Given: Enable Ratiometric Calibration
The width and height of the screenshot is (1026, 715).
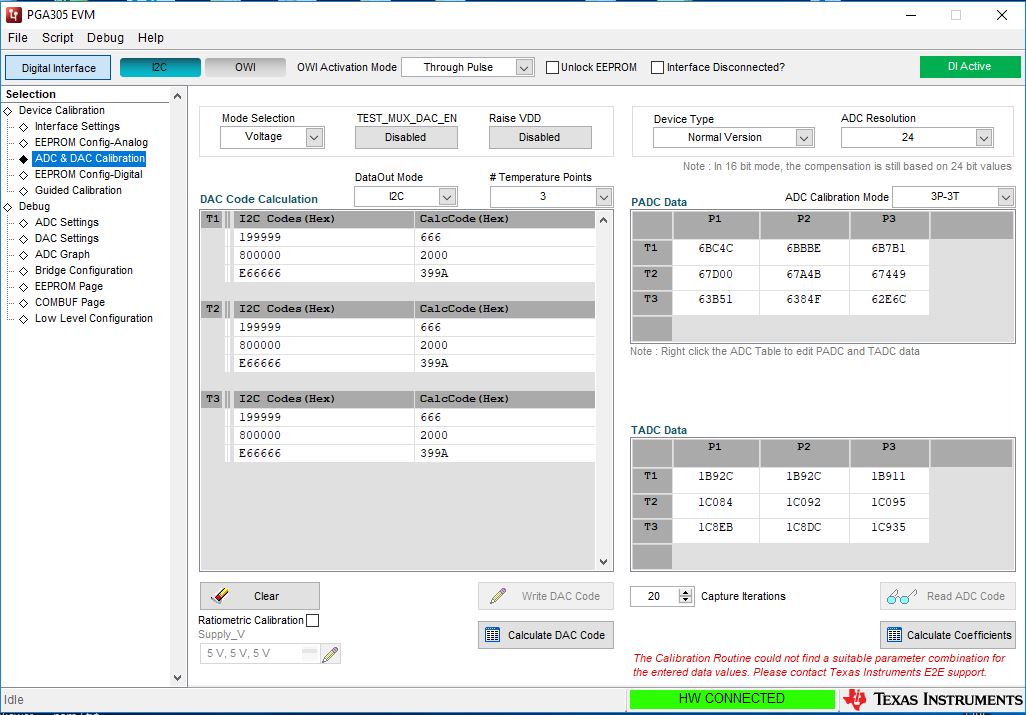Looking at the screenshot, I should [x=311, y=619].
